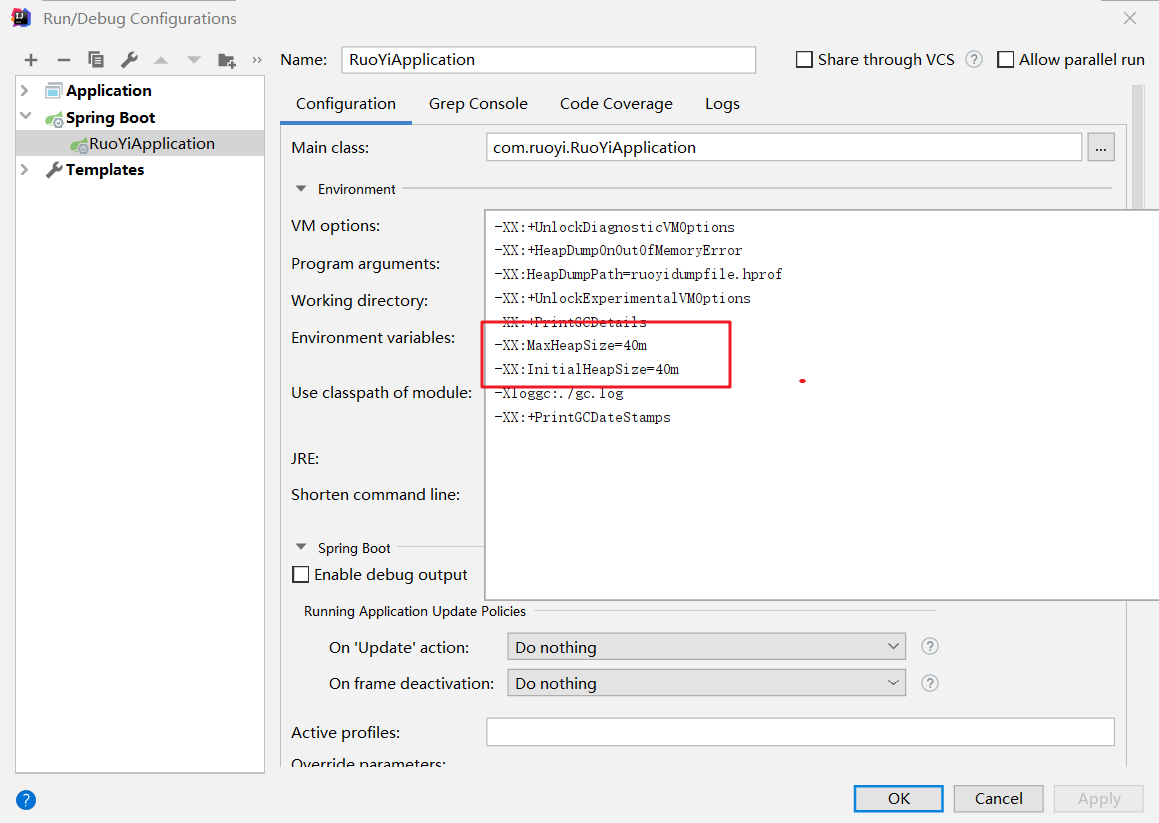Close the Run/Debug Configurations dialog
Screen dimensions: 1159x823
(x=1129, y=18)
